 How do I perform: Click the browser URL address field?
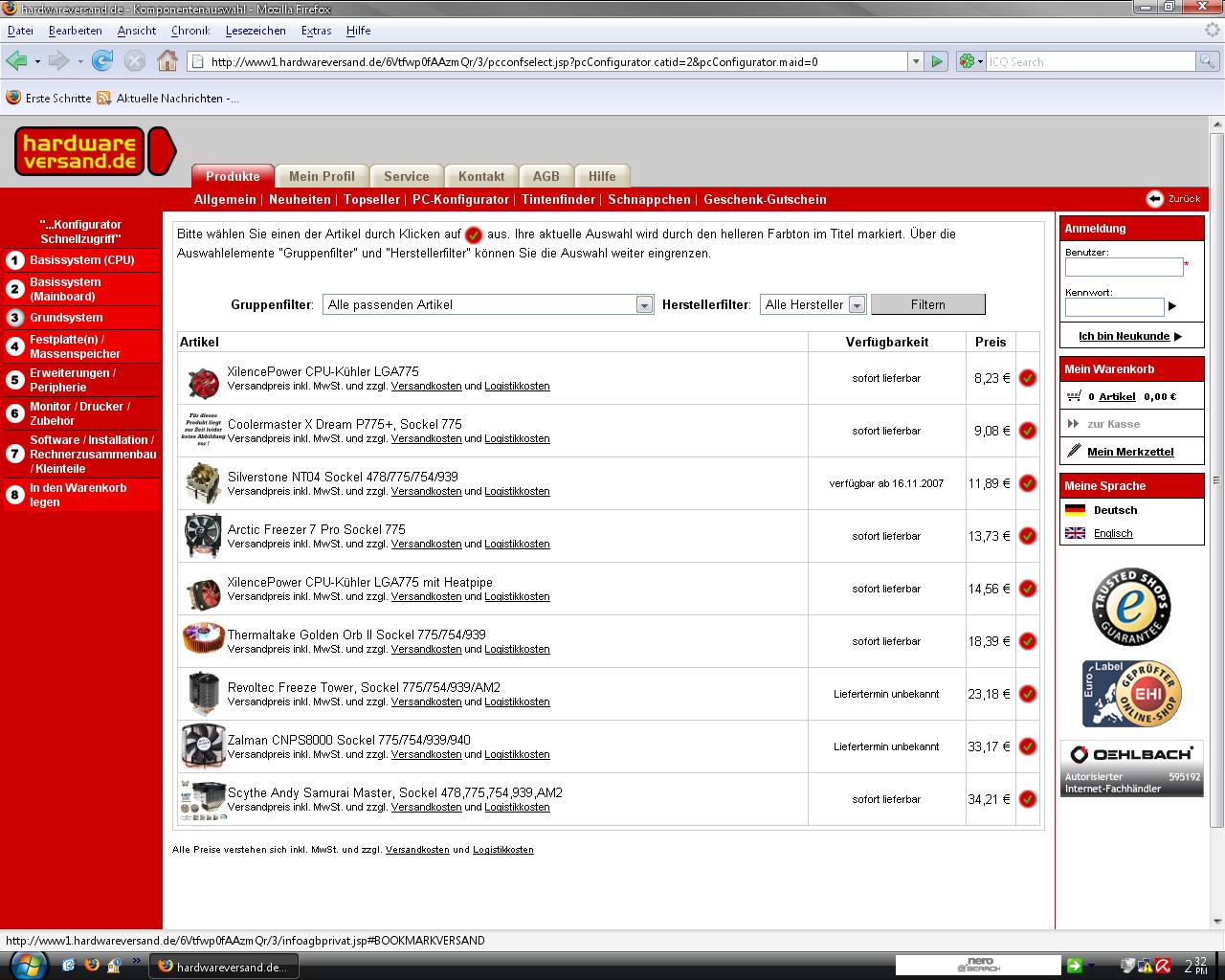click(x=548, y=61)
